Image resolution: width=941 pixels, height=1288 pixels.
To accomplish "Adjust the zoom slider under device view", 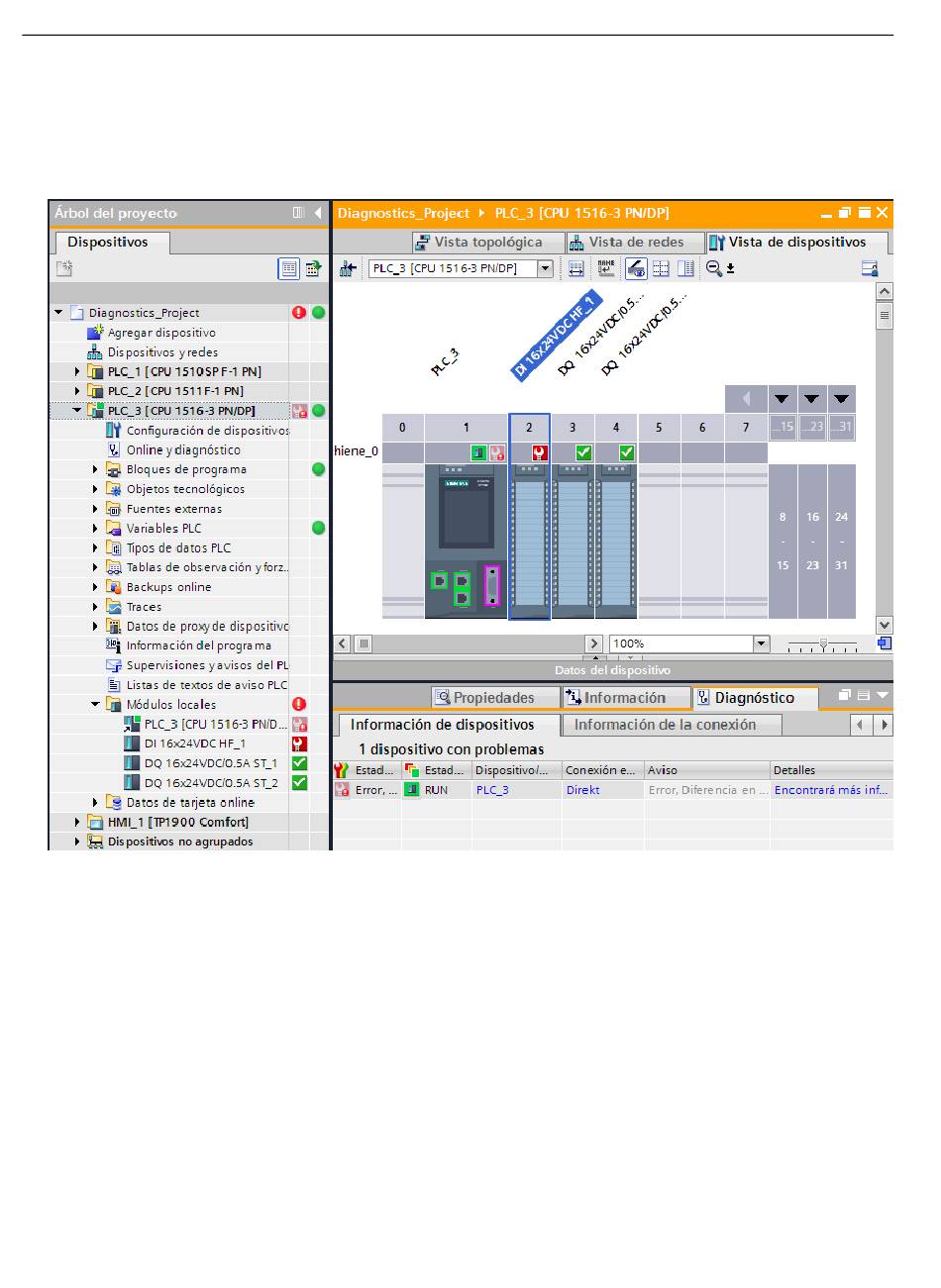I will click(x=823, y=644).
